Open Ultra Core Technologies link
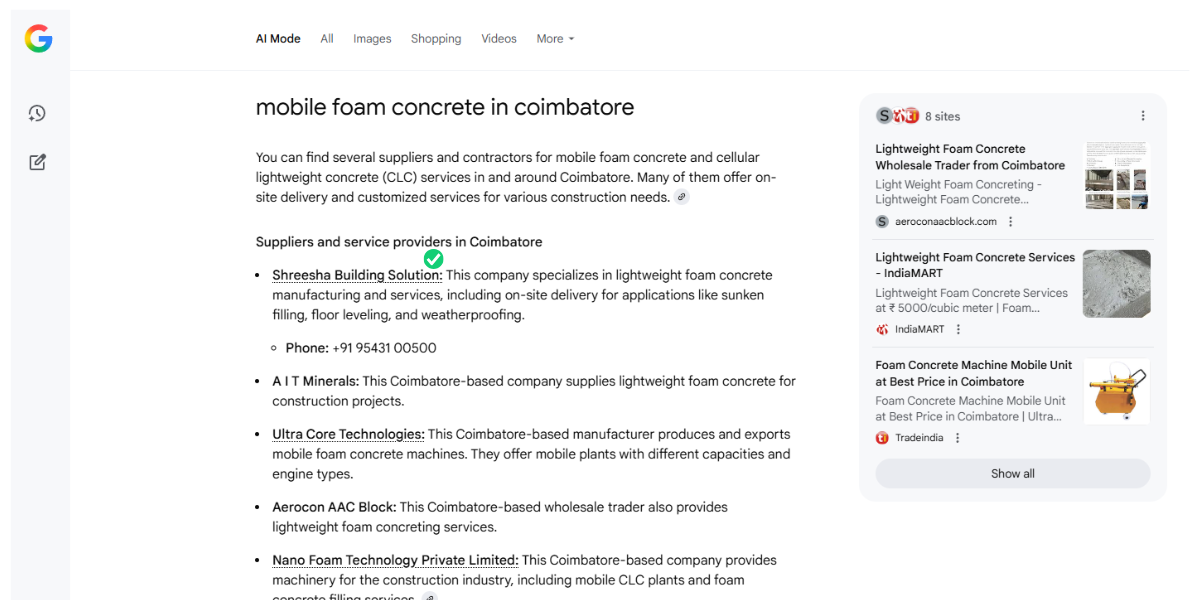The image size is (1200, 600). [x=348, y=434]
